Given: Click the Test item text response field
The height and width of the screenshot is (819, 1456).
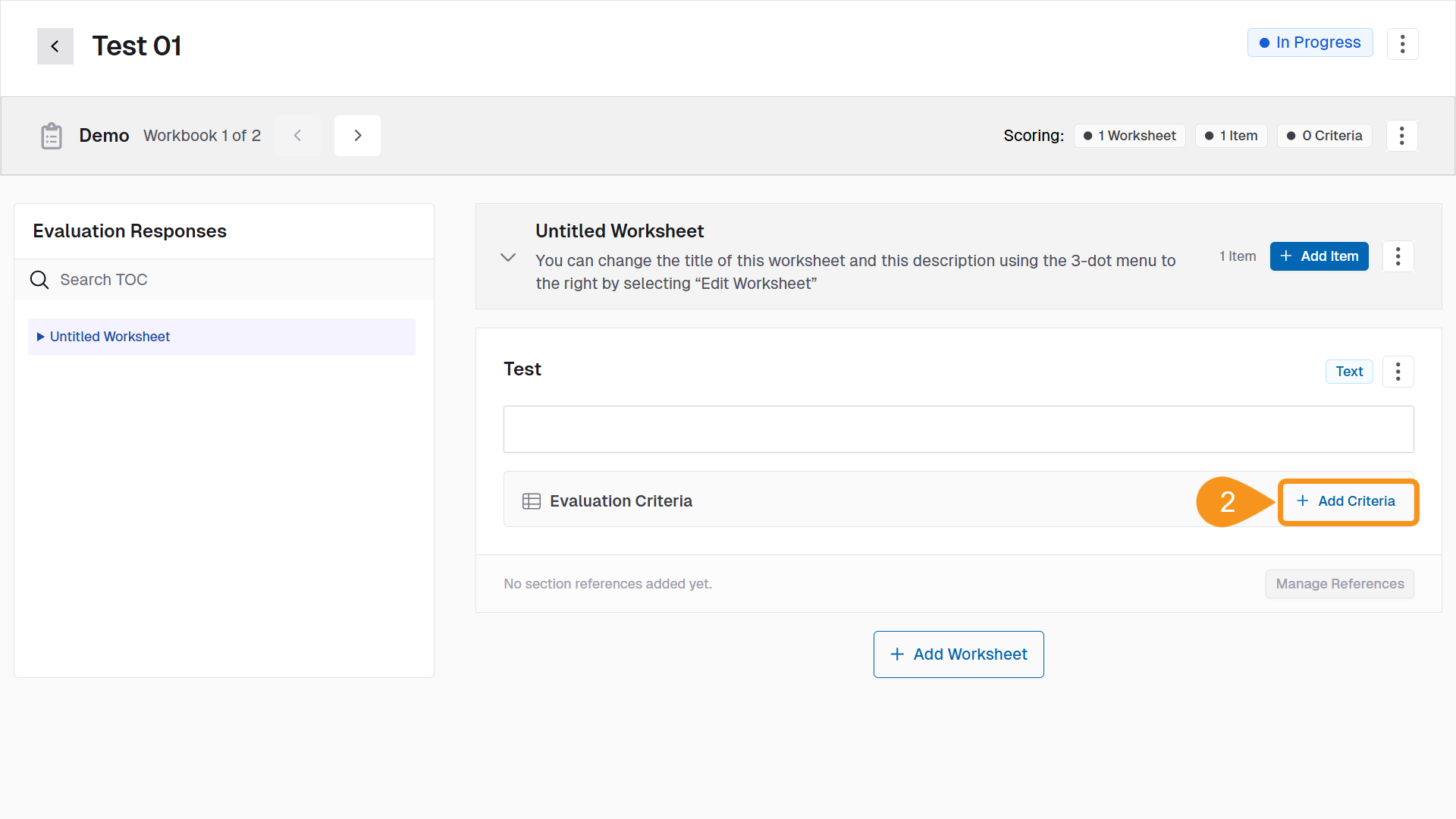Looking at the screenshot, I should [x=958, y=429].
